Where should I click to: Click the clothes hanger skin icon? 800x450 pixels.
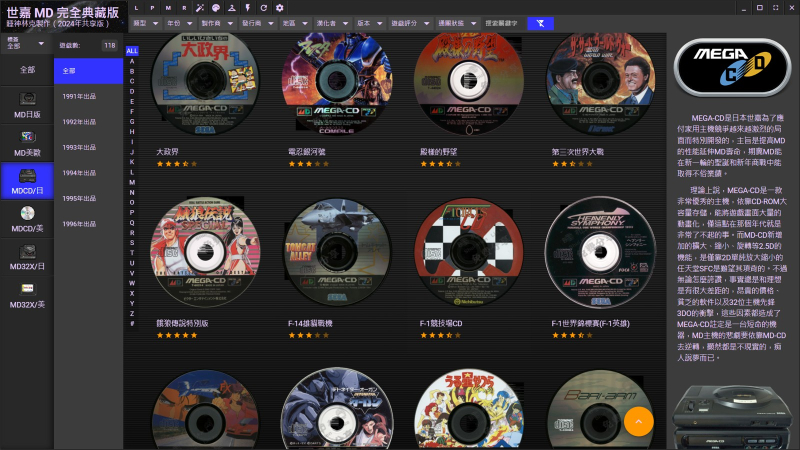232,8
